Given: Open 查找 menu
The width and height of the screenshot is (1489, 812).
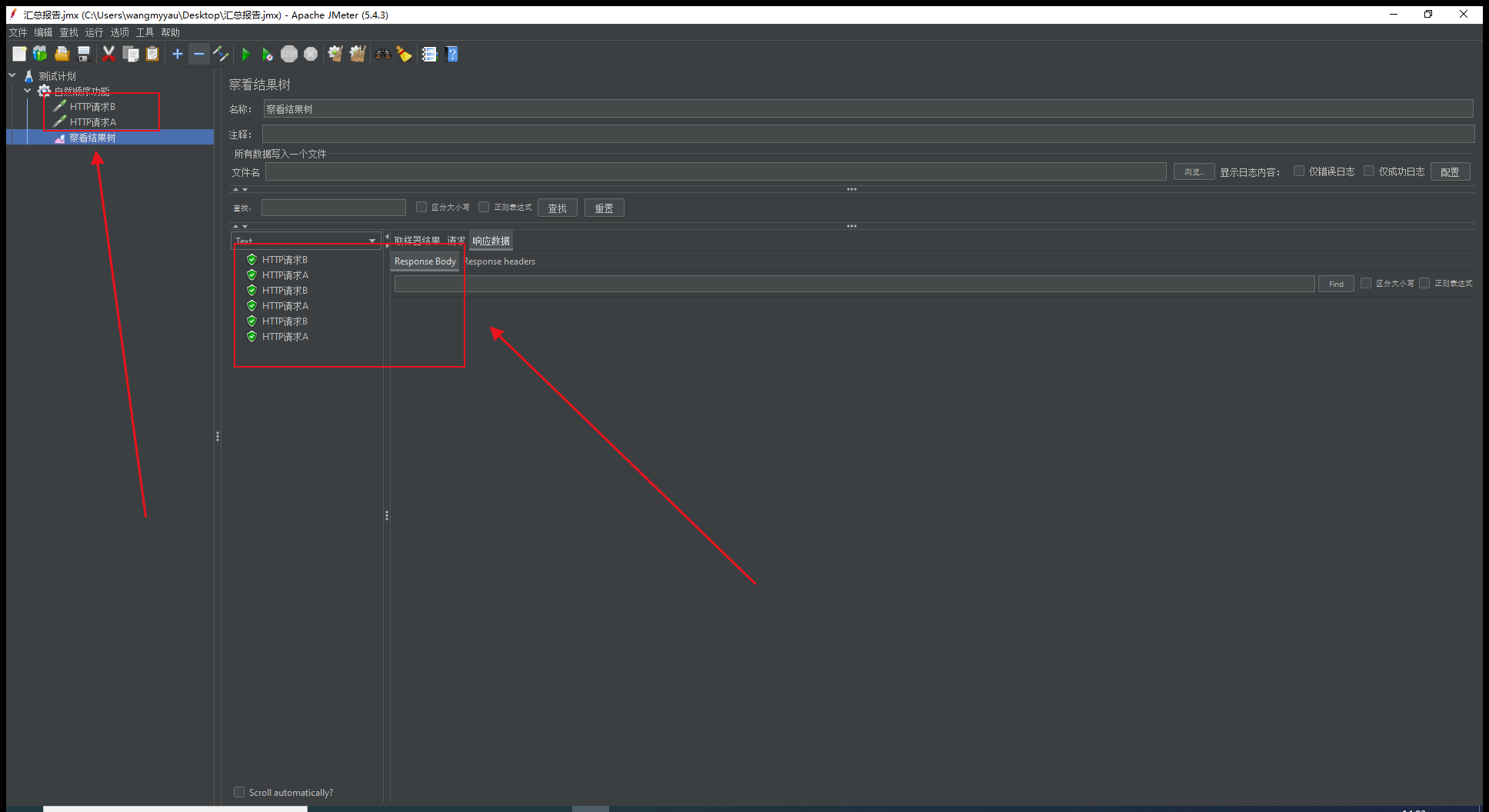Looking at the screenshot, I should pyautogui.click(x=68, y=32).
